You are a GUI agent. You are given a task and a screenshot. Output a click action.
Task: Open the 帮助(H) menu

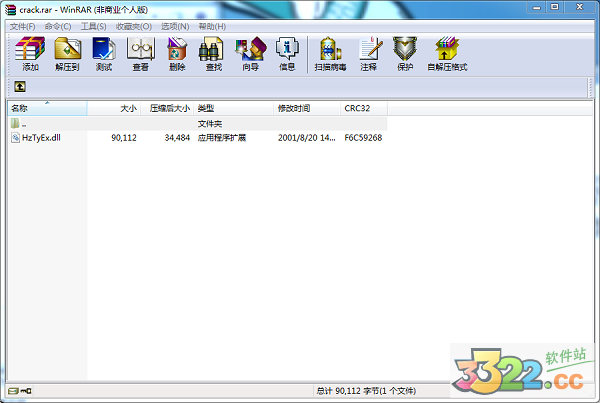click(212, 26)
